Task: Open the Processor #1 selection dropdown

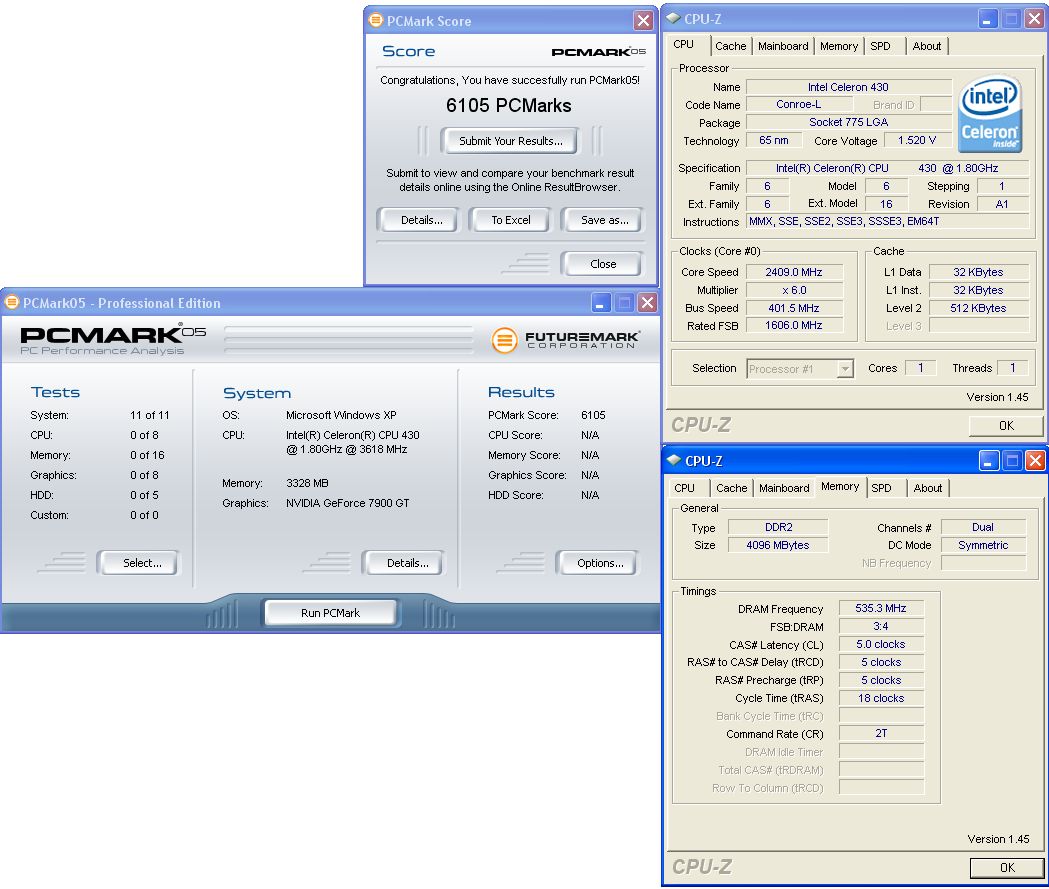Action: click(x=846, y=369)
